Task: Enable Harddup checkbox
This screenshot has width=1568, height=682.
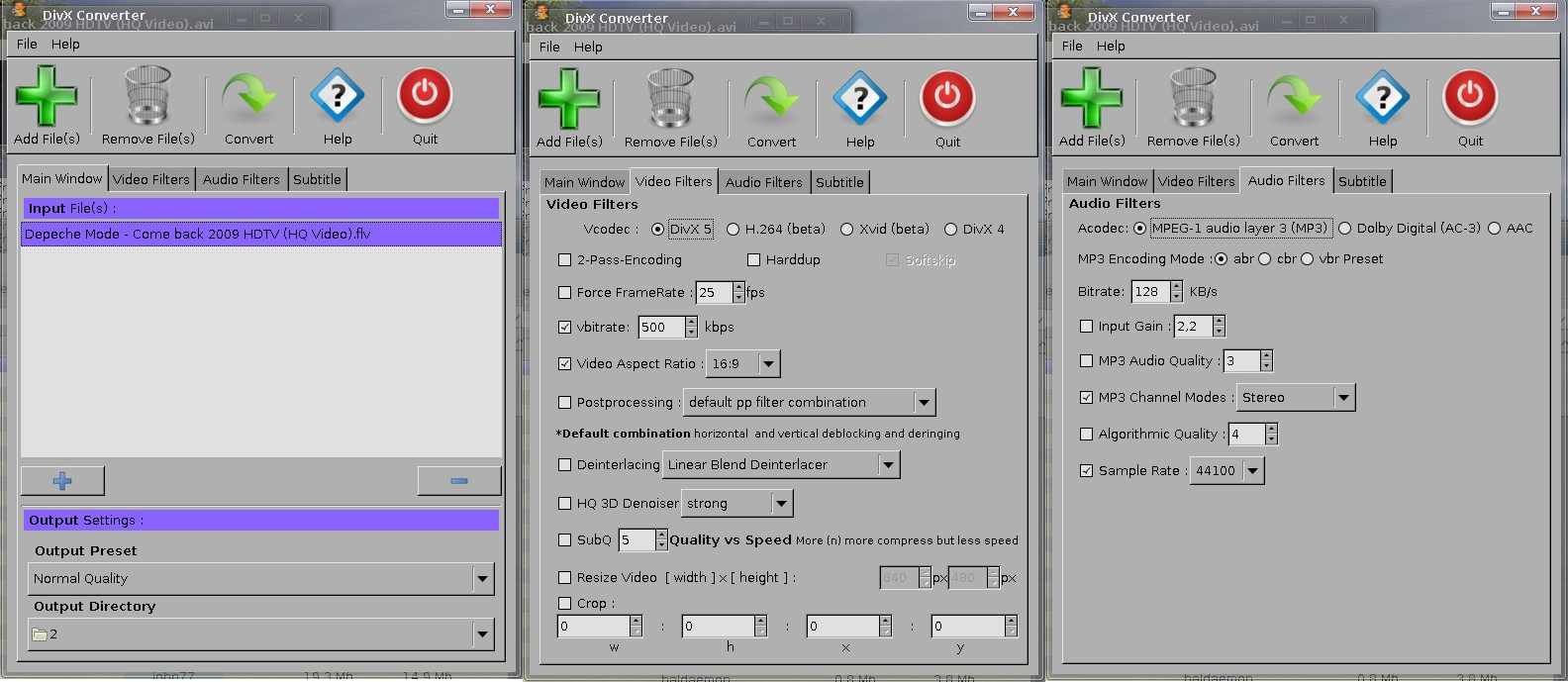Action: (x=754, y=260)
